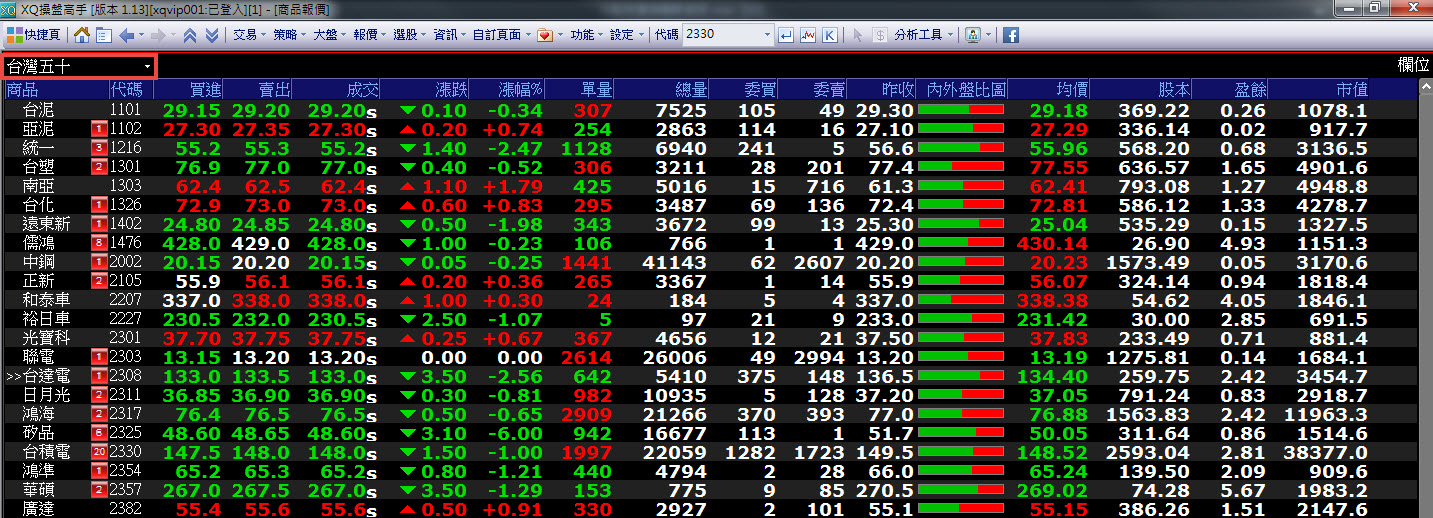Viewport: 1433px width, 518px height.
Task: Click the red 8 badge on 儒鴻 row
Action: [x=99, y=243]
